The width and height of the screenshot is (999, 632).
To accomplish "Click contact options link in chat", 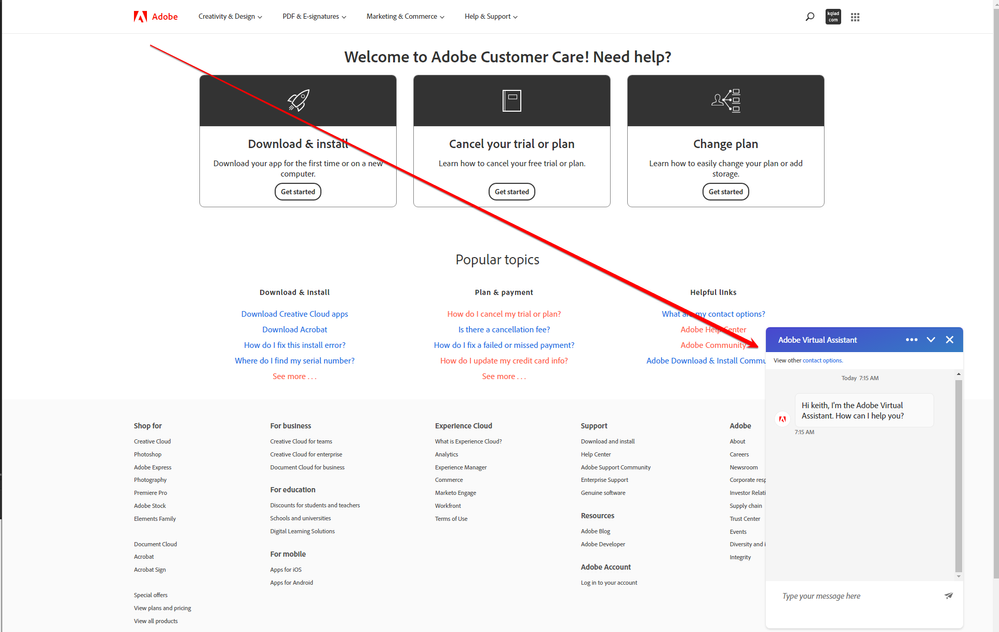I will click(x=822, y=361).
